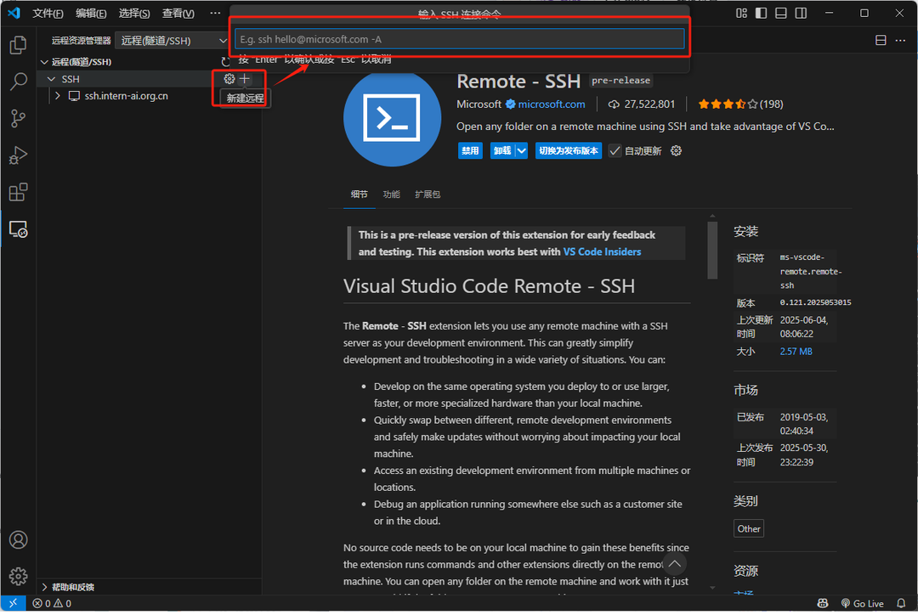Open the 文件(F) menu
This screenshot has height=612, width=918.
48,13
